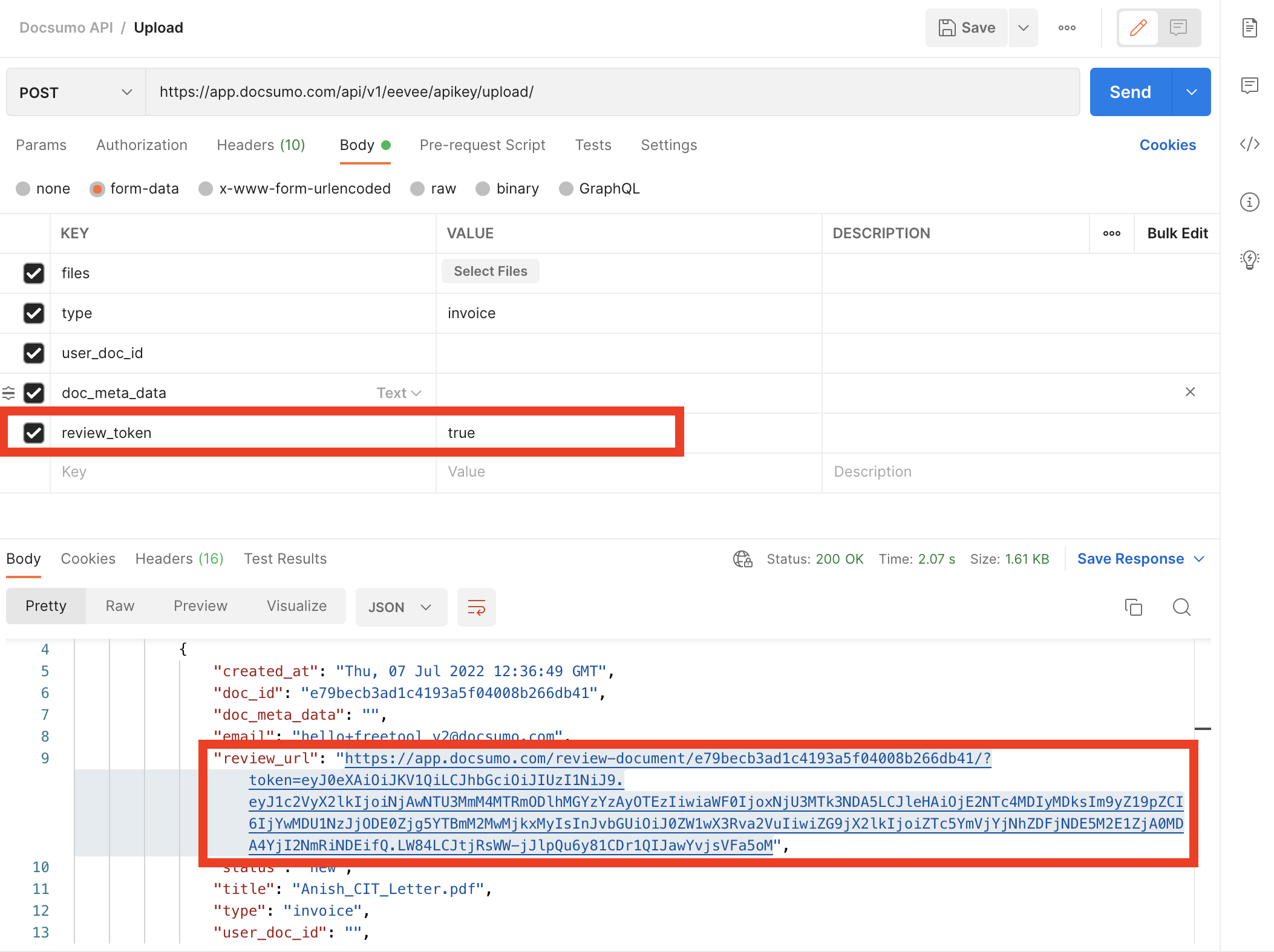
Task: Click the Select Files button
Action: [x=490, y=271]
